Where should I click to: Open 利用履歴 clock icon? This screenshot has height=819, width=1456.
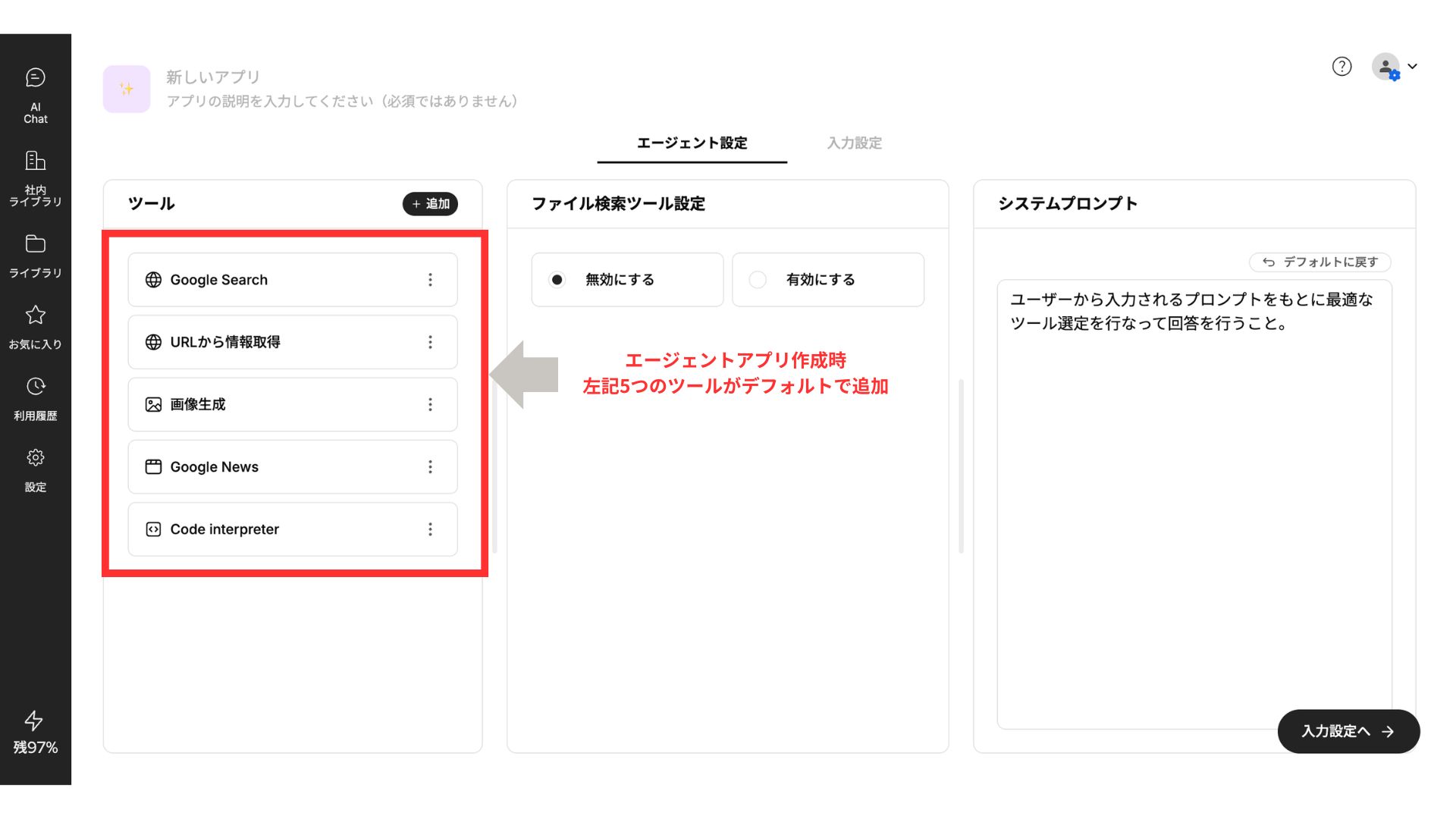tap(35, 387)
